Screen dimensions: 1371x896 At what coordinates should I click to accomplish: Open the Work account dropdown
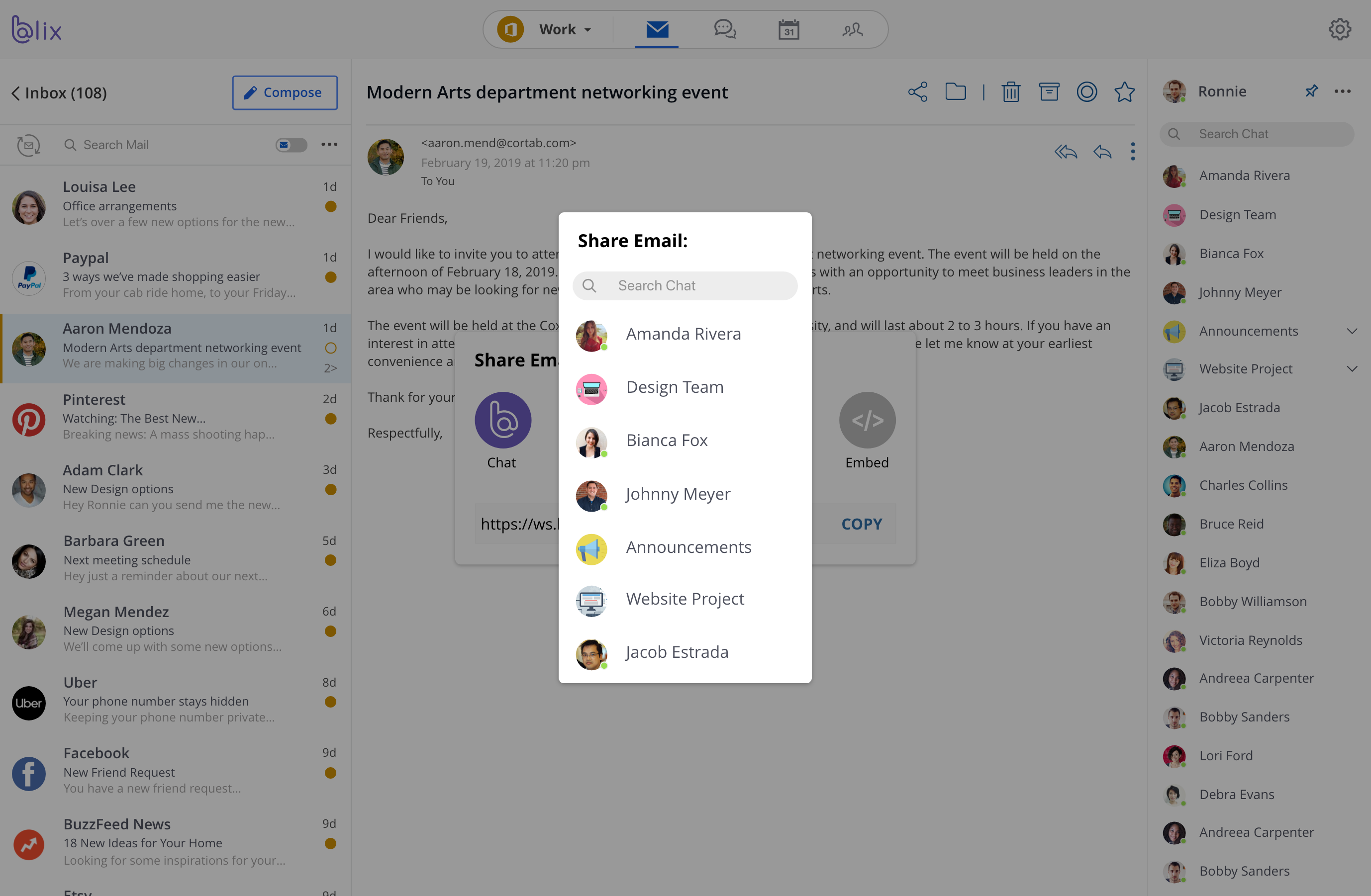coord(565,29)
